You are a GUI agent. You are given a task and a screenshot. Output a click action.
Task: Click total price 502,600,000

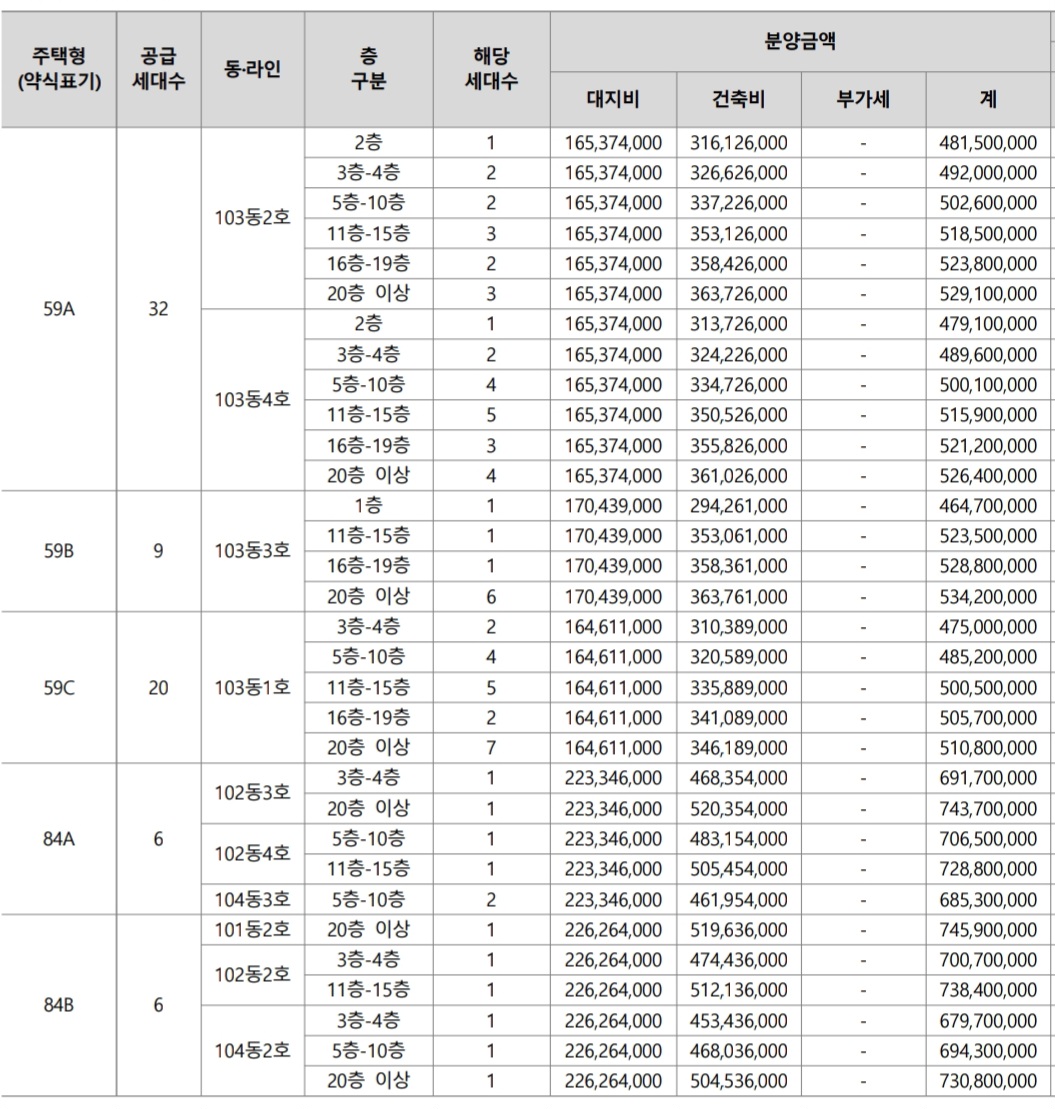pos(989,203)
